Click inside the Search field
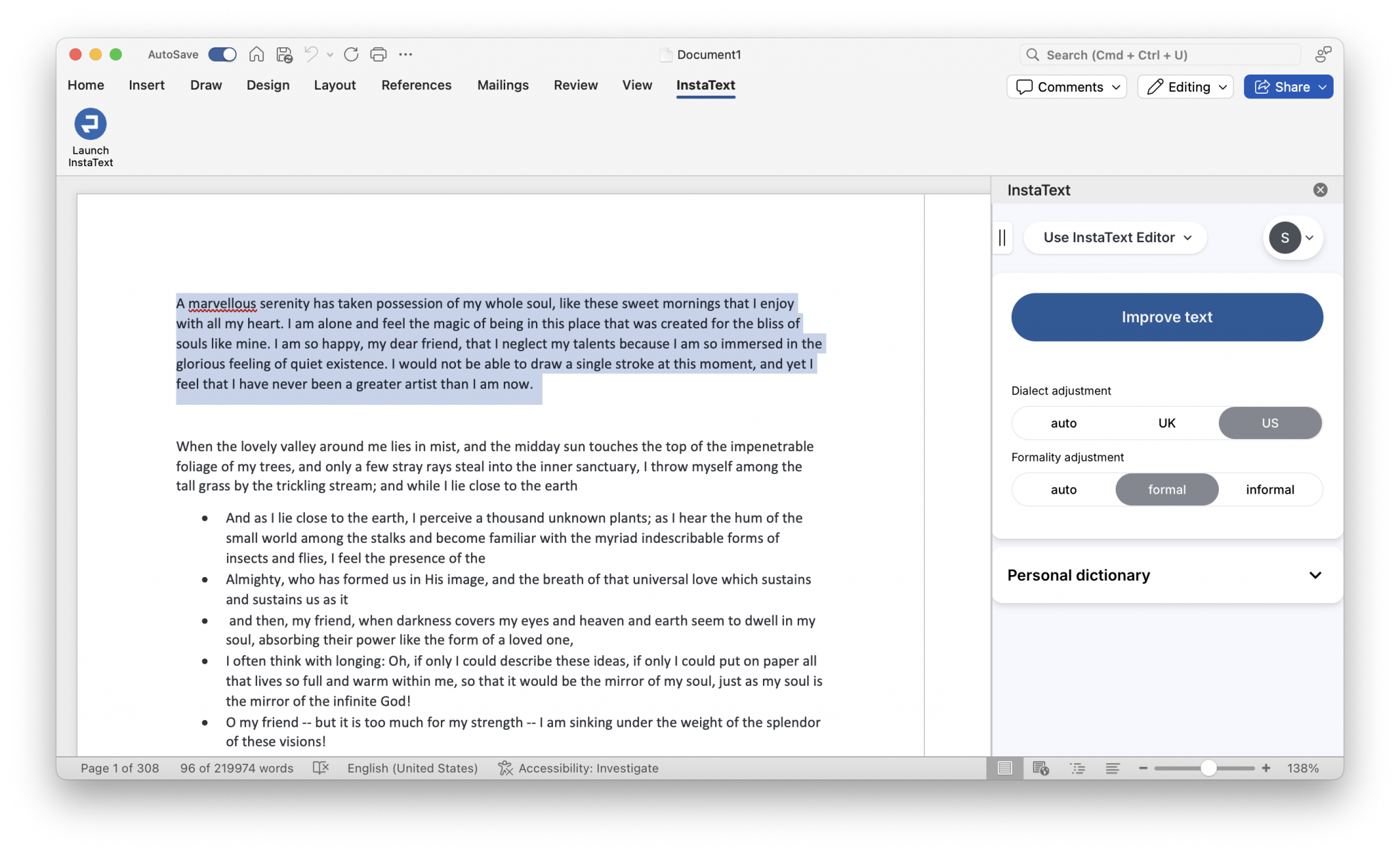The height and width of the screenshot is (854, 1400). click(x=1162, y=54)
